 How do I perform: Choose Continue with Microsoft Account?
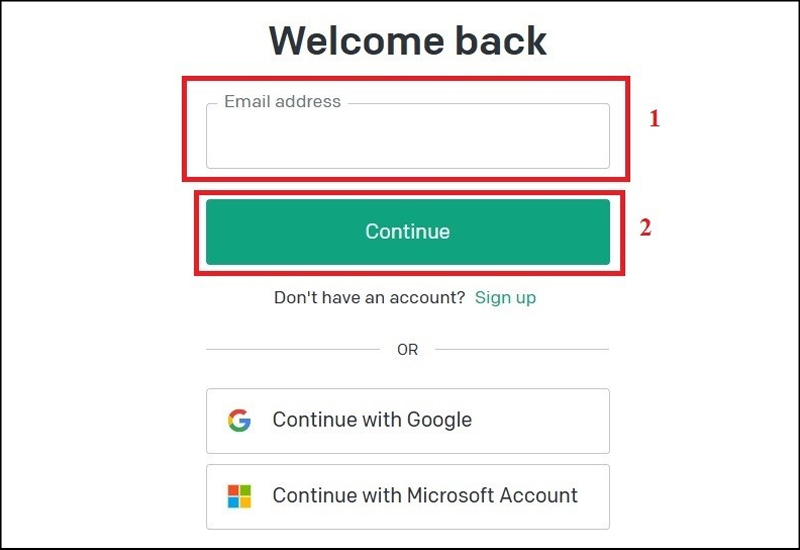(408, 497)
